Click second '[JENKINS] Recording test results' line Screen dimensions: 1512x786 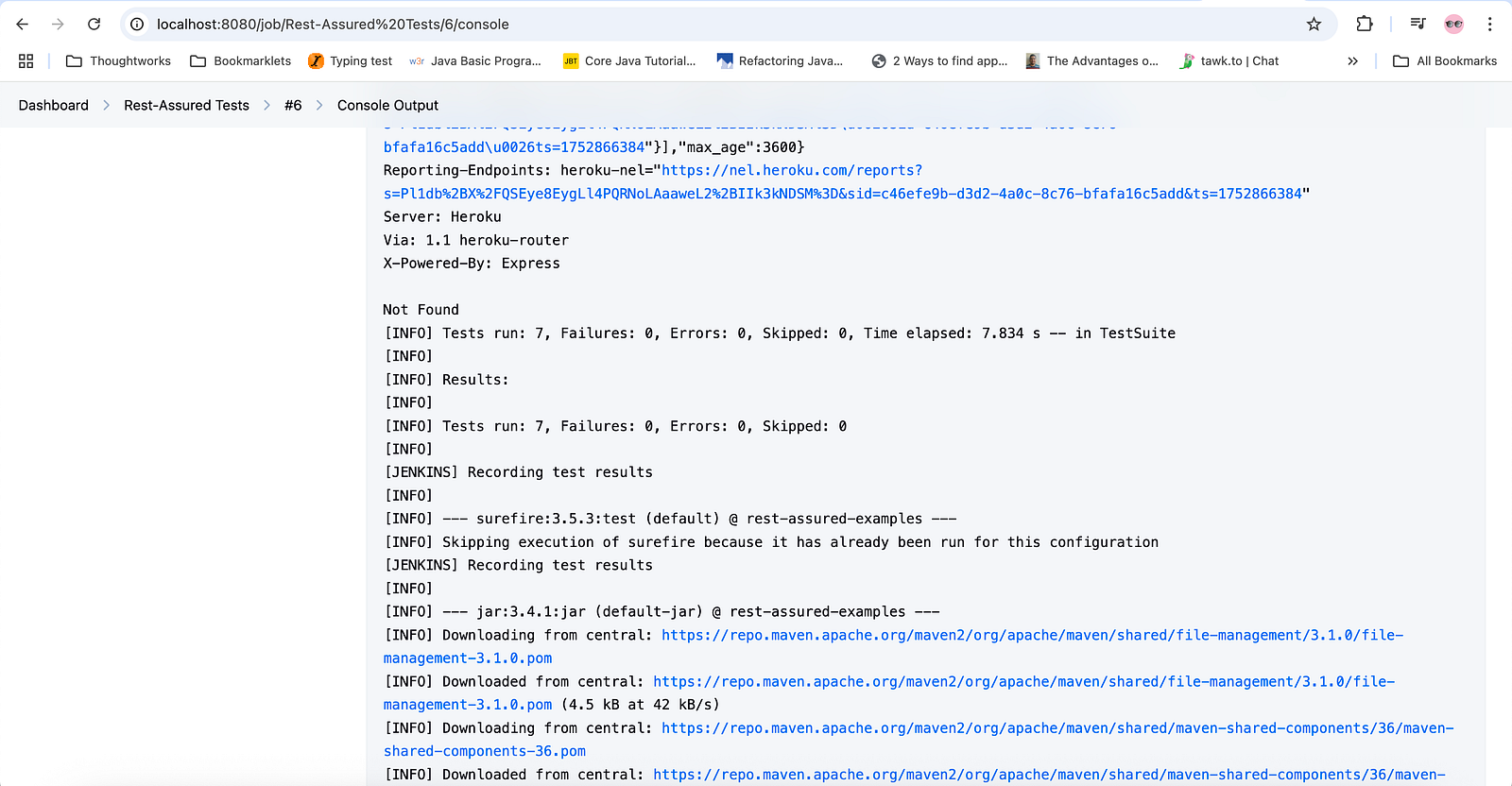(x=518, y=566)
